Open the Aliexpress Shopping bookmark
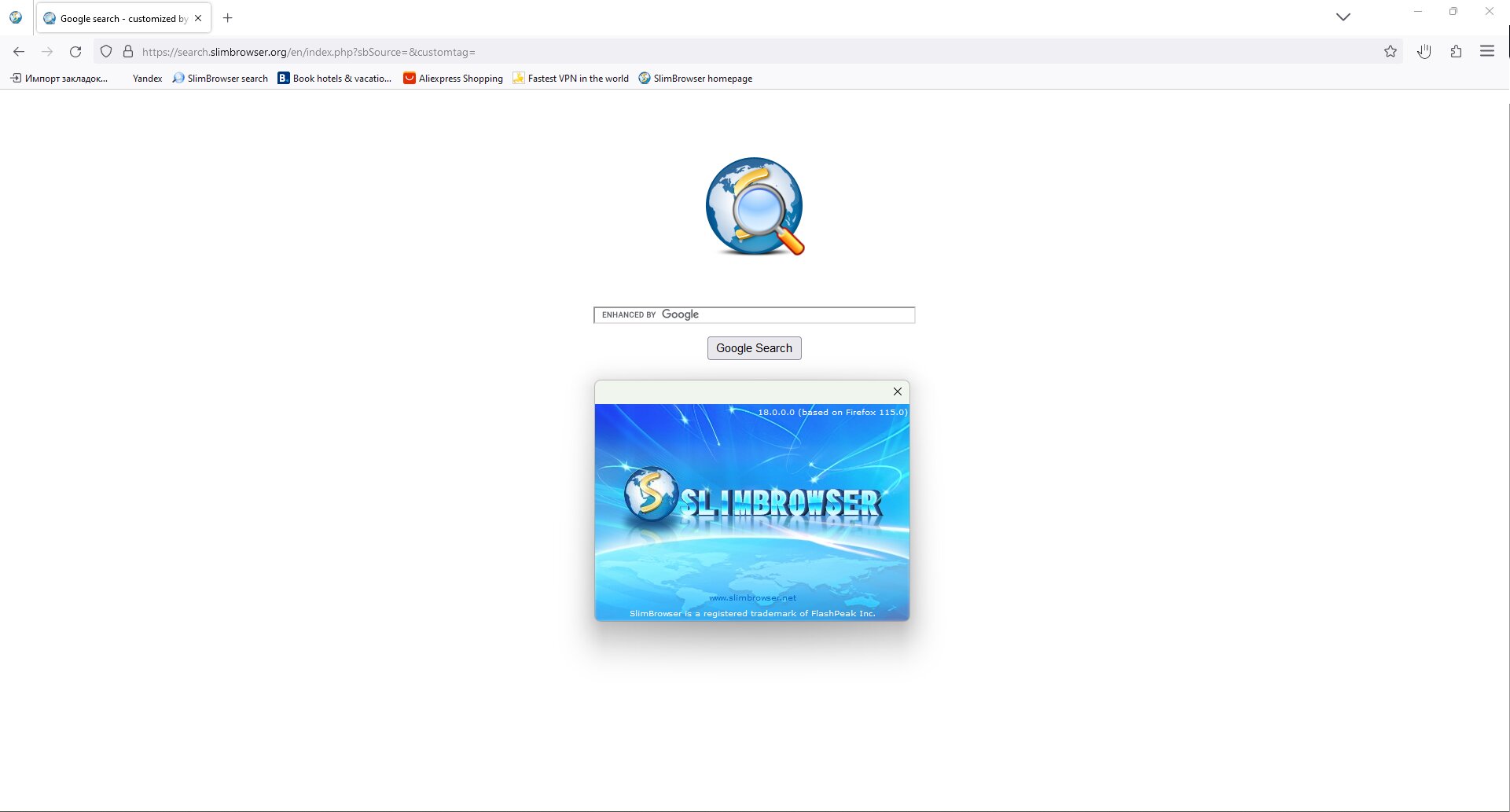Screen dimensions: 1510x812 click(x=454, y=79)
